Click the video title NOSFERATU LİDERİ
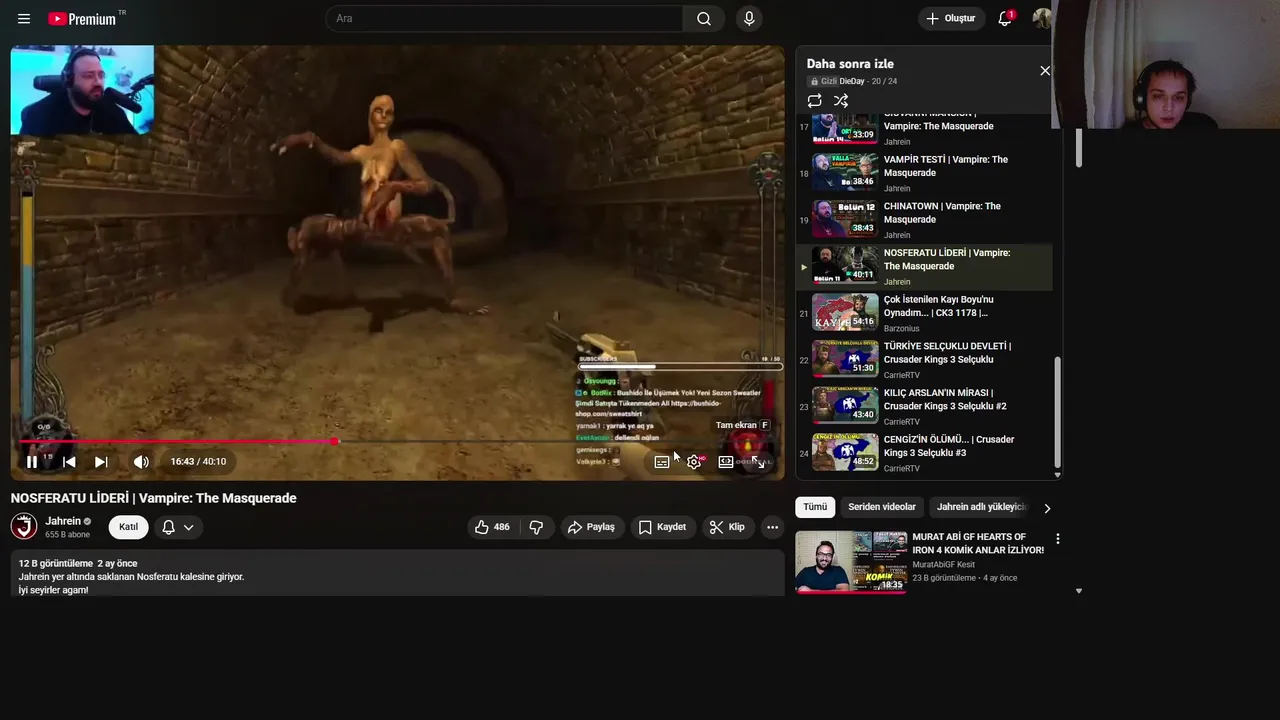This screenshot has width=1280, height=720. click(153, 498)
